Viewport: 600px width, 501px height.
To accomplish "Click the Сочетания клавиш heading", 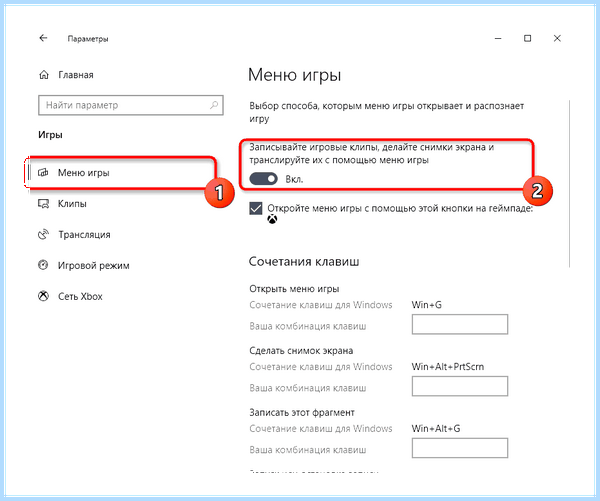I will coord(304,261).
